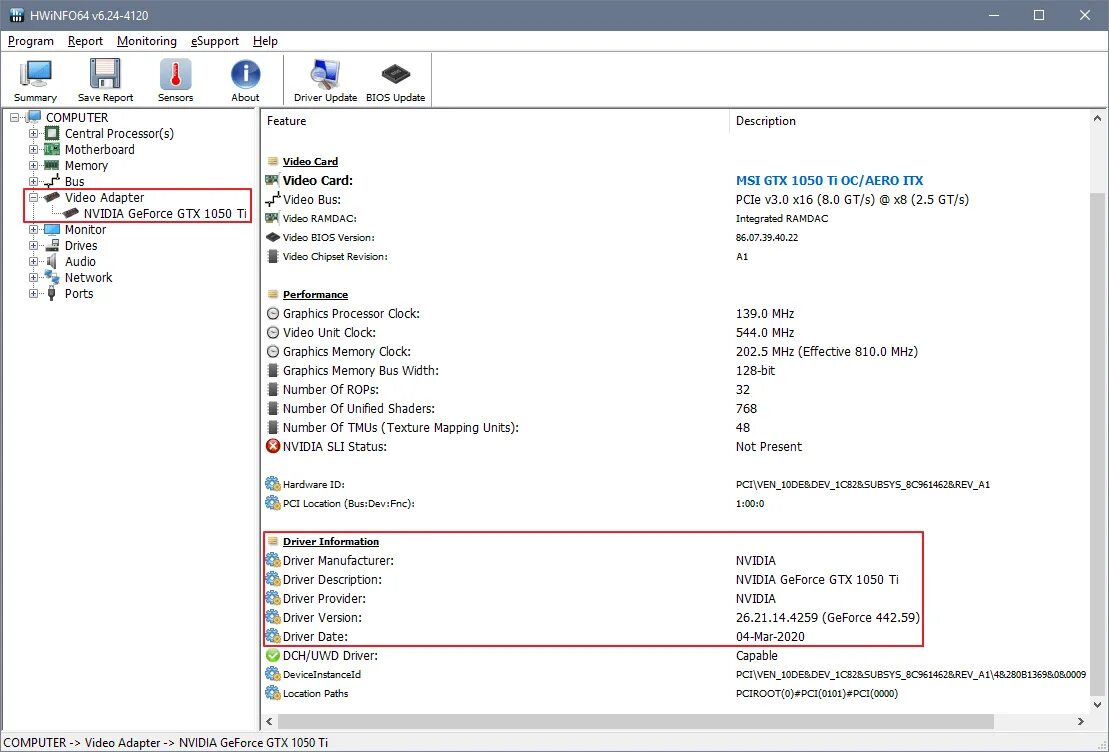Click the Driver Version gear icon

[272, 618]
